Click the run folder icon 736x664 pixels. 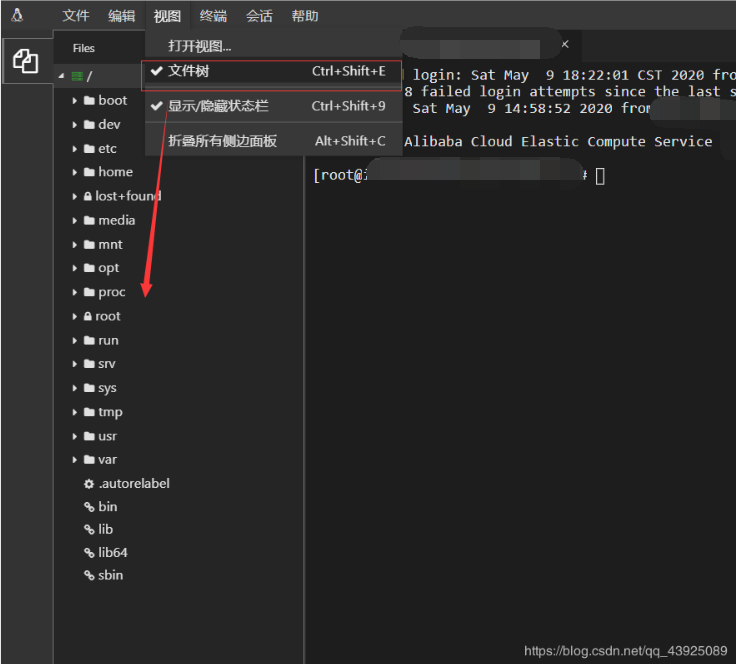coord(89,341)
